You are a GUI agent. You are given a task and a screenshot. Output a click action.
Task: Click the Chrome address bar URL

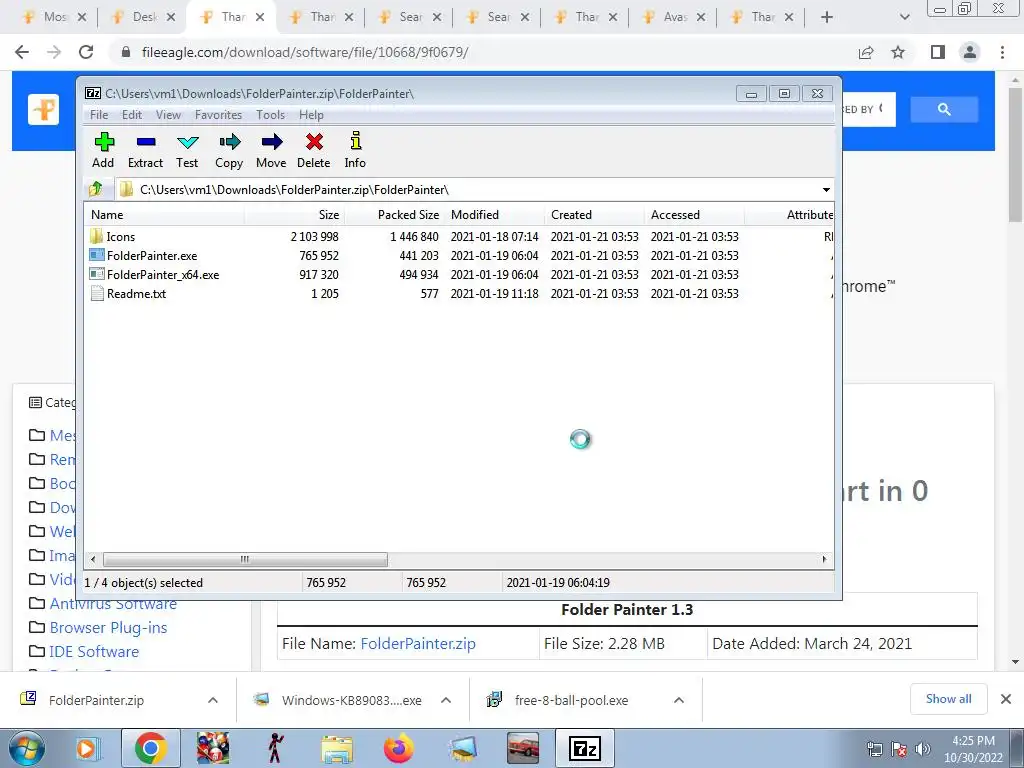click(304, 52)
